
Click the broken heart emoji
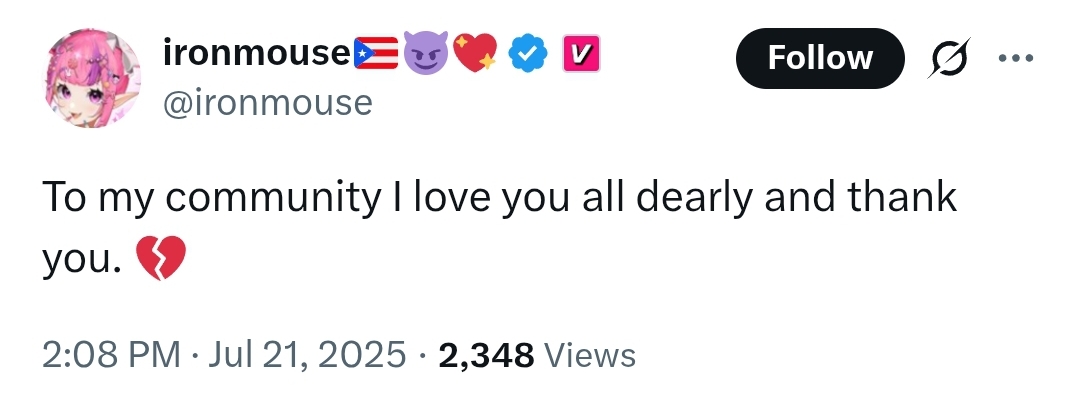pyautogui.click(x=159, y=258)
